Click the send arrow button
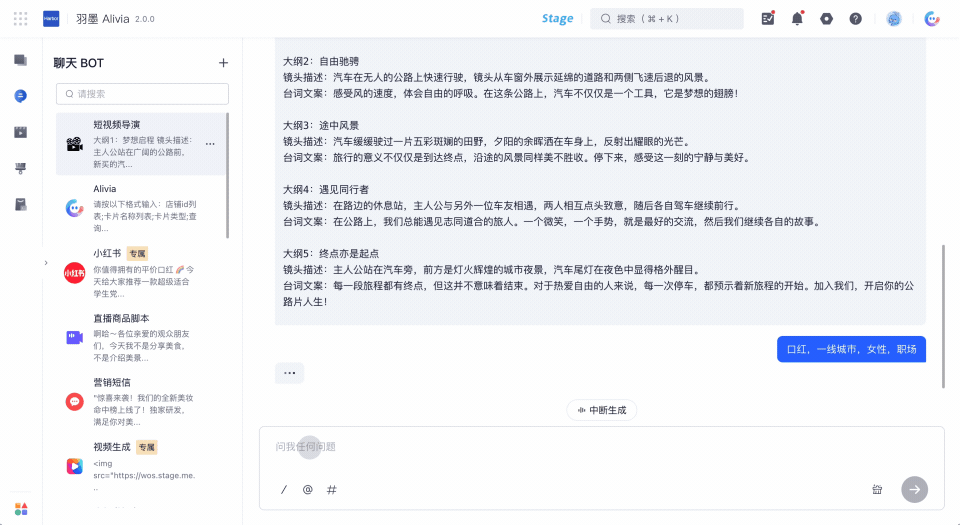The image size is (960, 525). coord(915,490)
